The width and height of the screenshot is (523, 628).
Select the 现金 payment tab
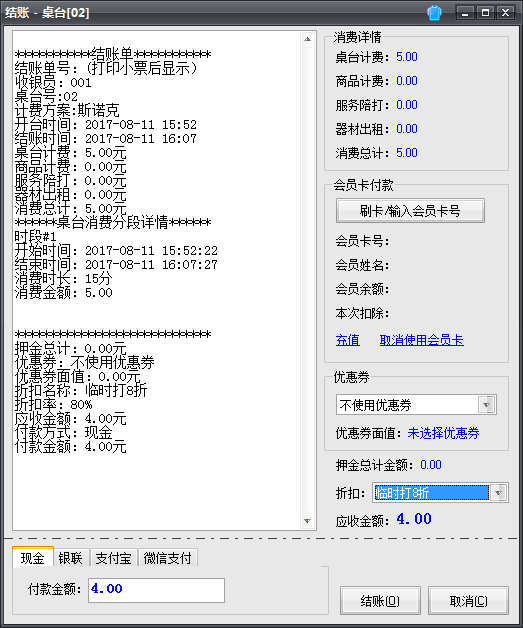point(33,558)
